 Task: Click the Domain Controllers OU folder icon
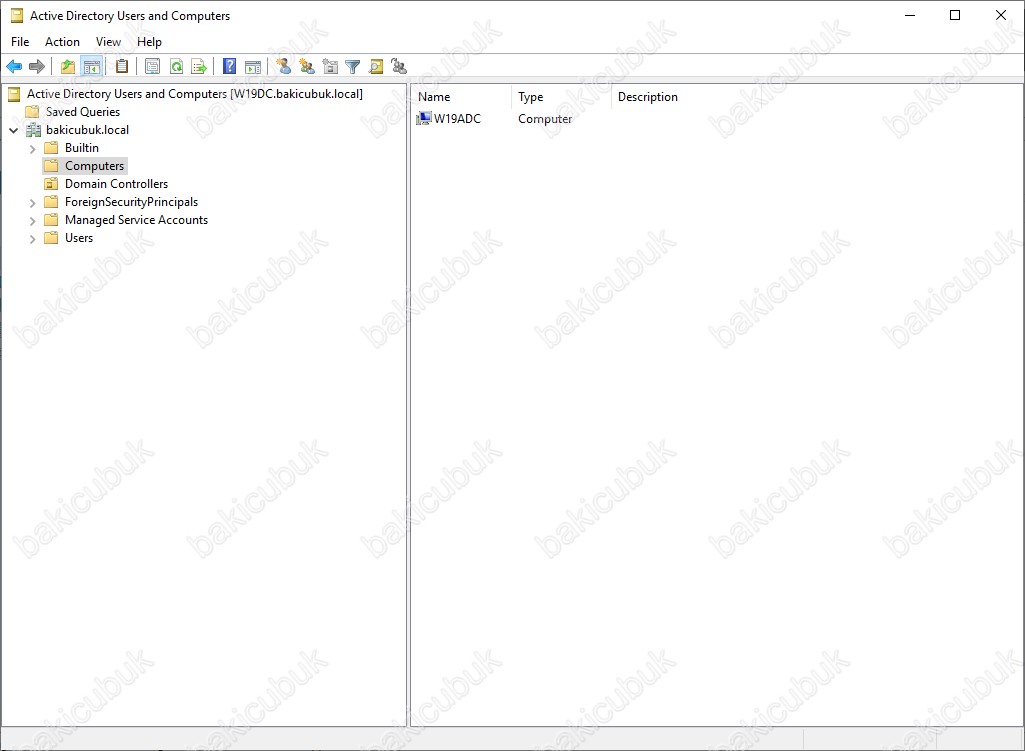pyautogui.click(x=51, y=184)
